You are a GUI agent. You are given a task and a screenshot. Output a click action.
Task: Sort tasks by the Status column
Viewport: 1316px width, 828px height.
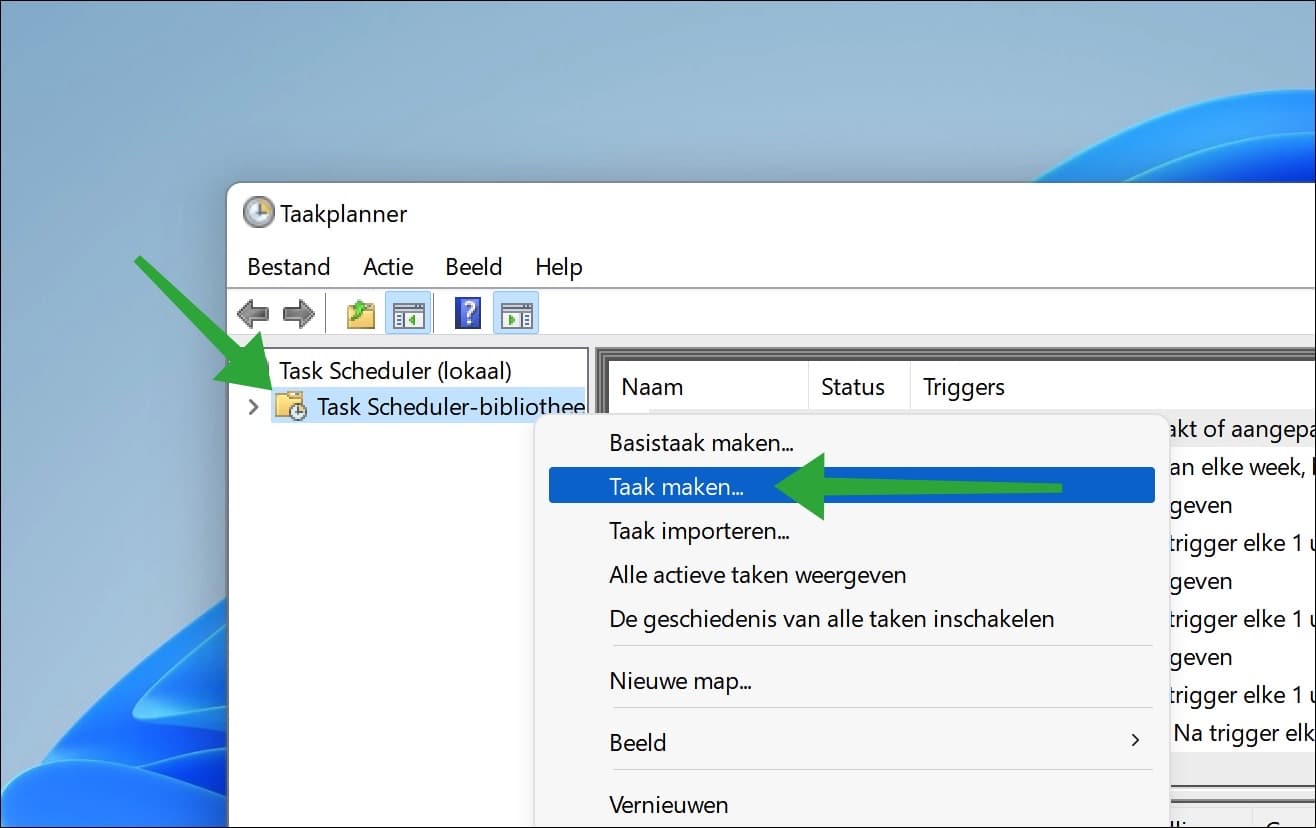point(853,386)
